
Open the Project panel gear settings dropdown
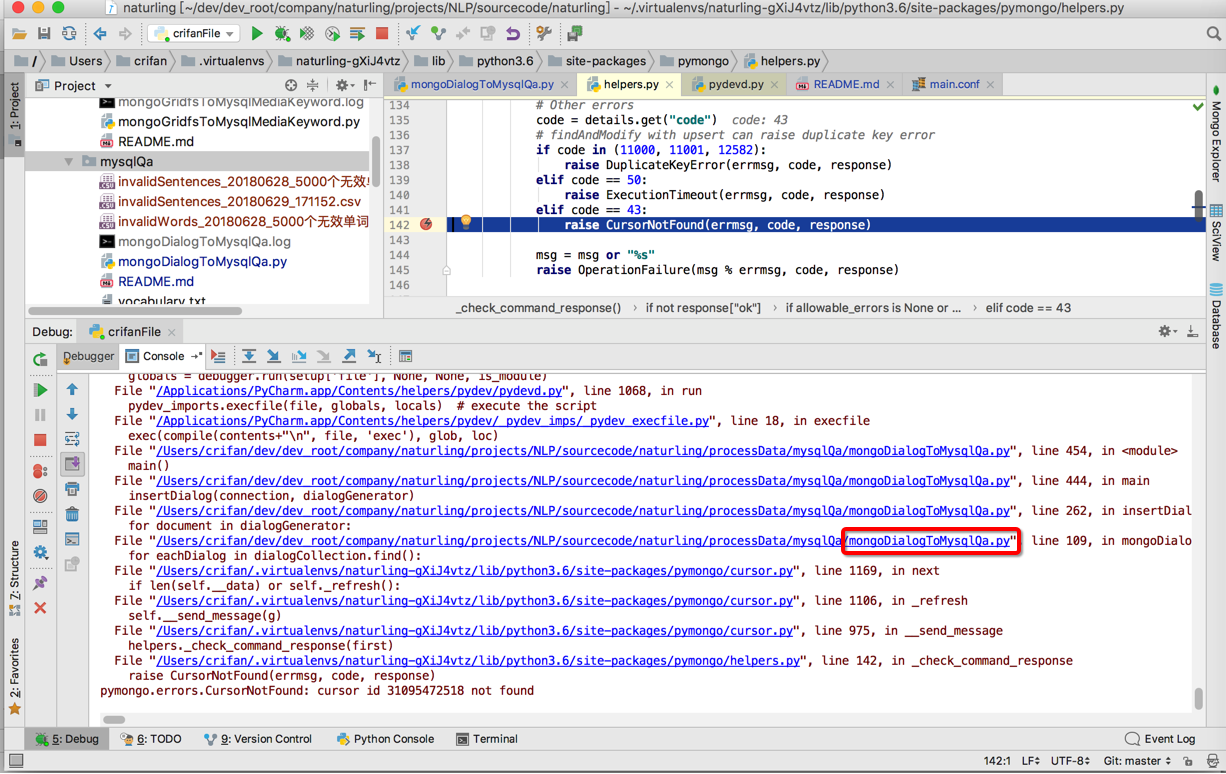(x=345, y=85)
